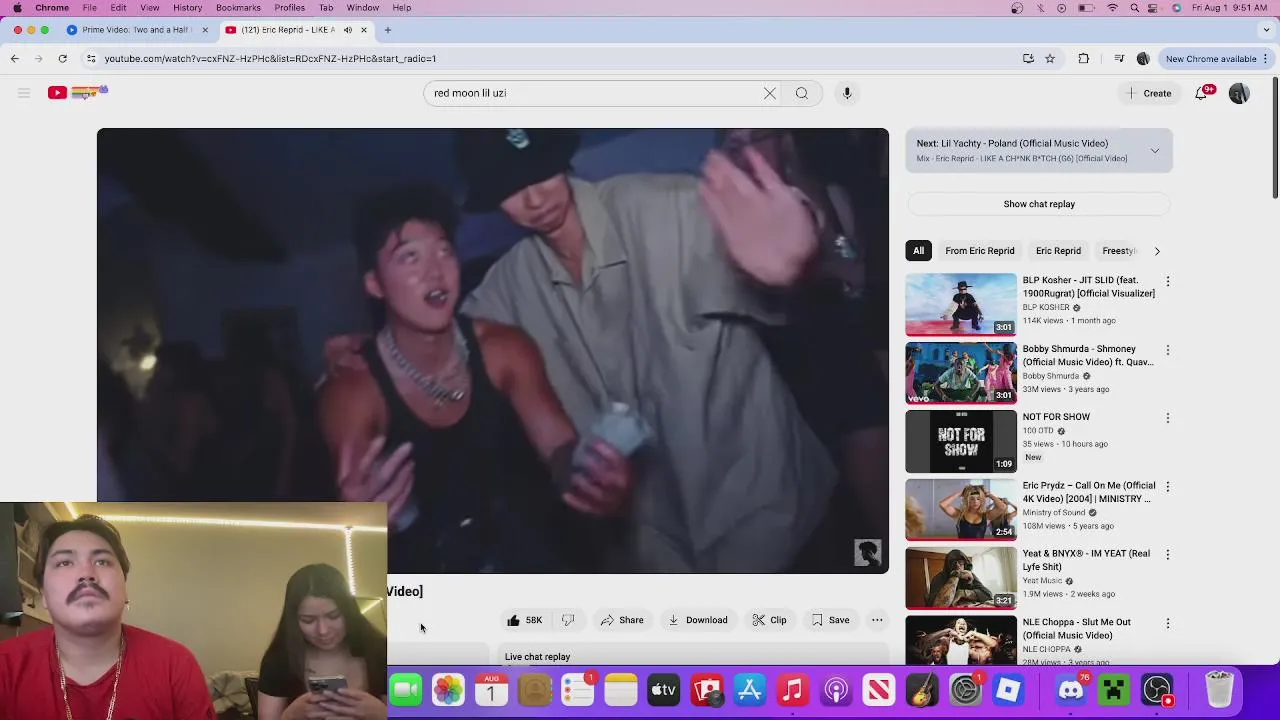
Task: Open Roblox from the dock
Action: tap(1008, 690)
